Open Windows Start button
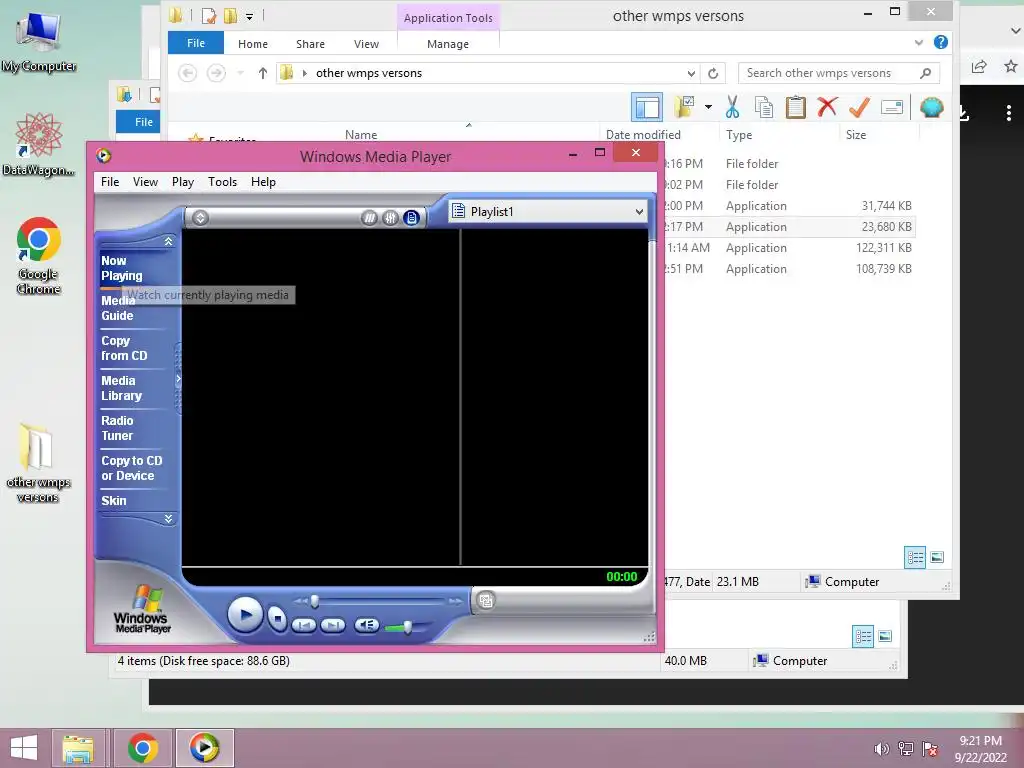 pyautogui.click(x=24, y=748)
